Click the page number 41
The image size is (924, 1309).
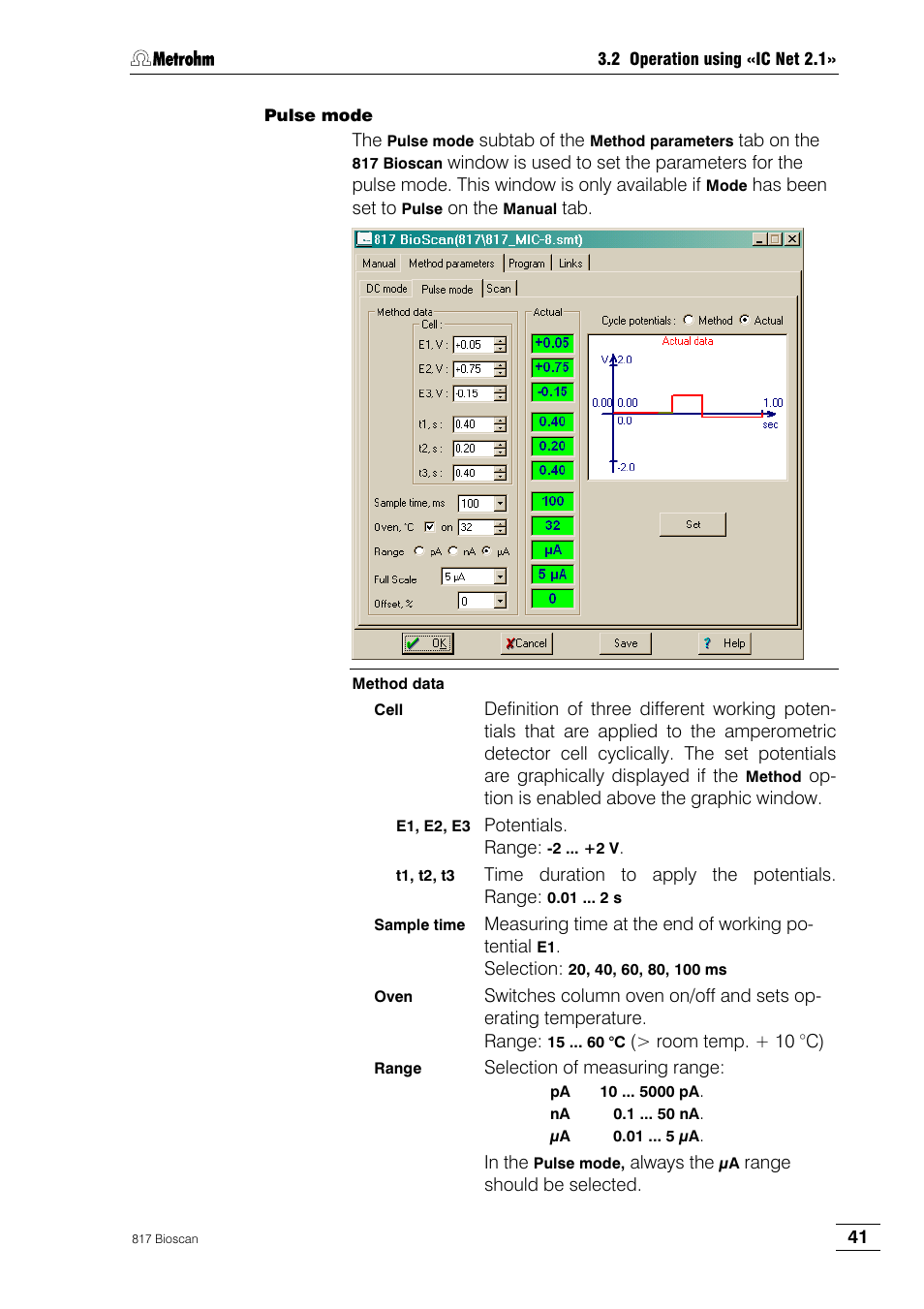point(857,1236)
